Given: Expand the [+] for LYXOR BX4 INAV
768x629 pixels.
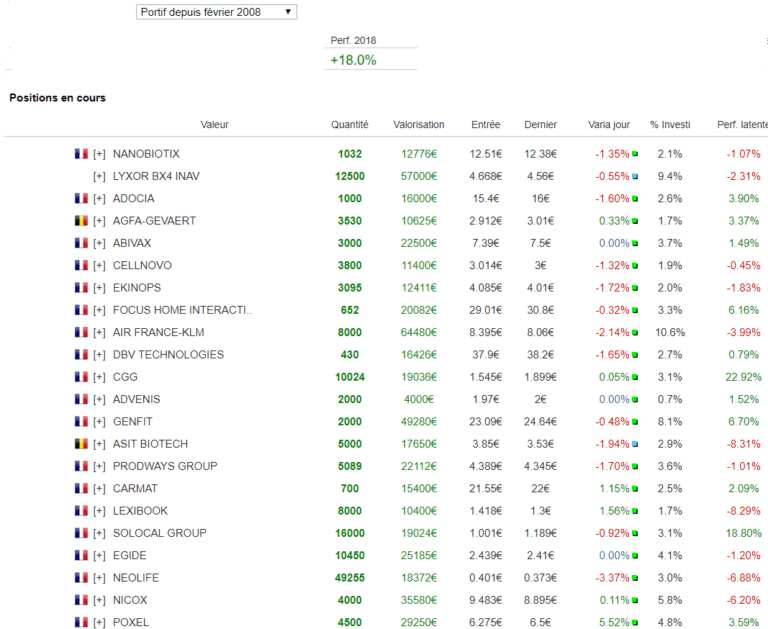Looking at the screenshot, I should tap(99, 176).
